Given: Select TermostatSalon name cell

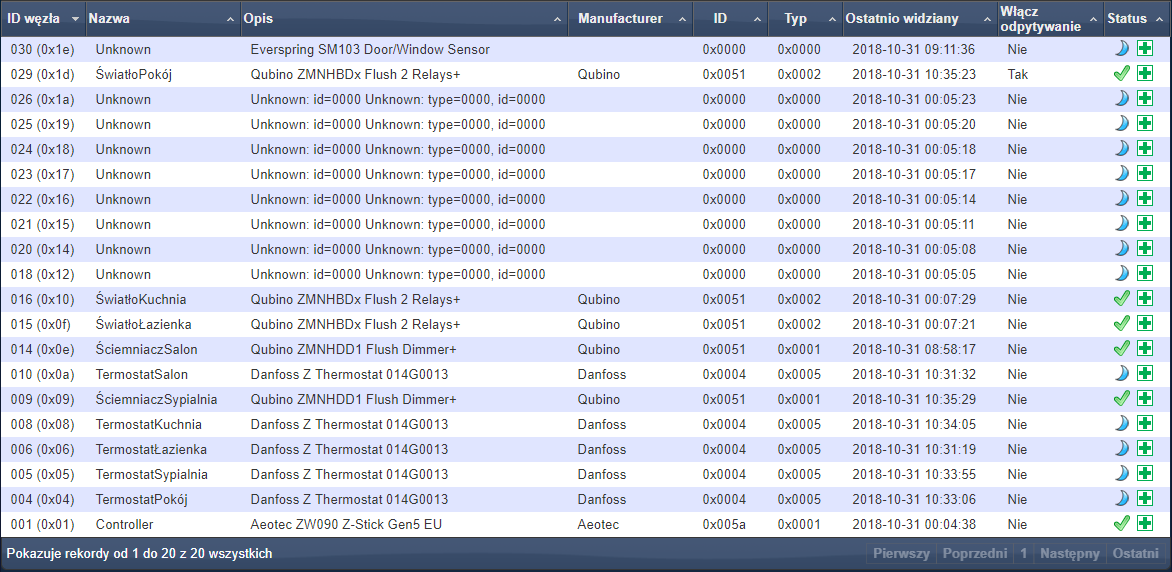Looking at the screenshot, I should (141, 375).
